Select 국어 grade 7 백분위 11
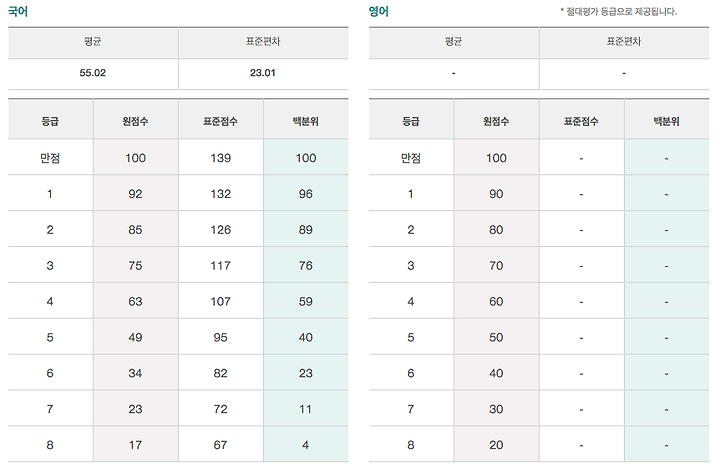The height and width of the screenshot is (468, 720). click(x=306, y=409)
